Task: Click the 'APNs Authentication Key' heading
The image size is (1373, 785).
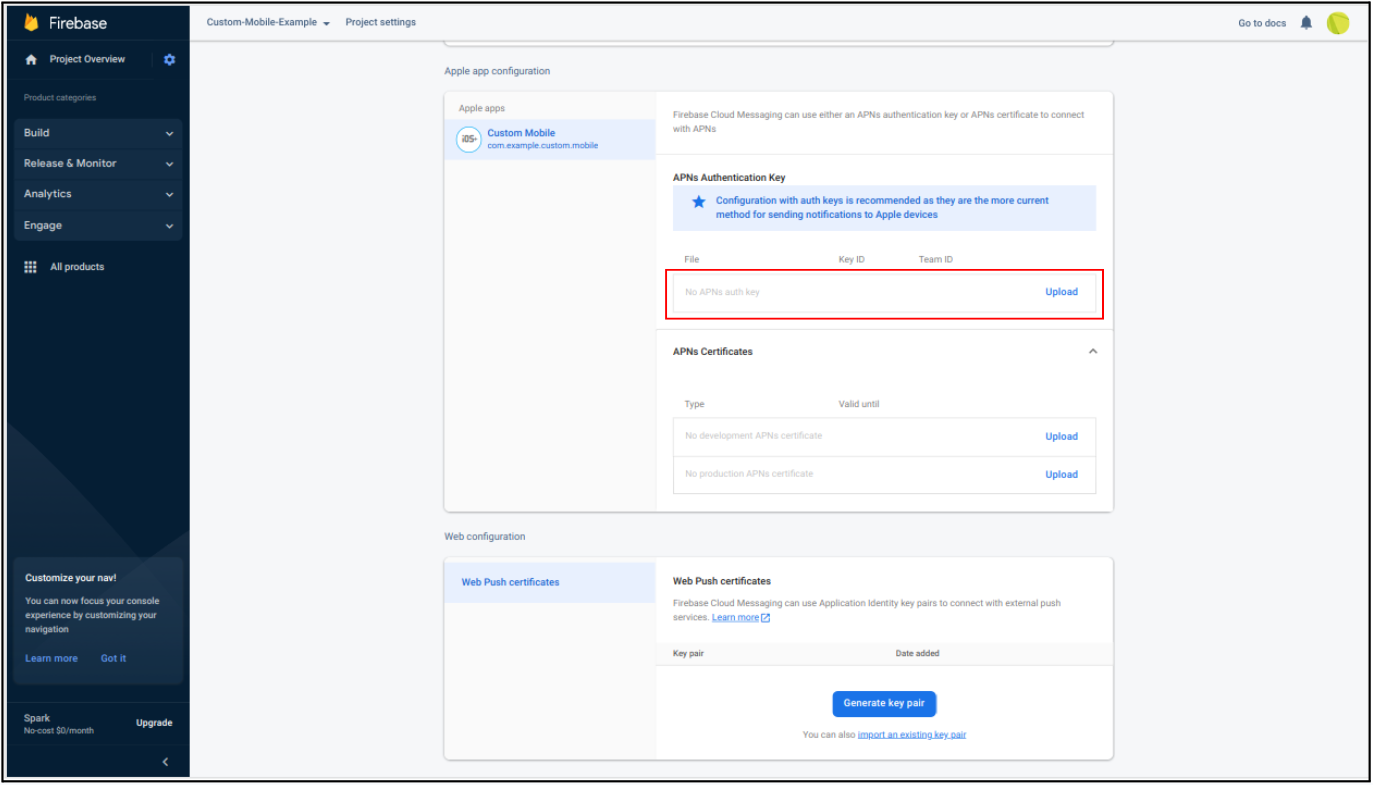Action: click(x=729, y=178)
